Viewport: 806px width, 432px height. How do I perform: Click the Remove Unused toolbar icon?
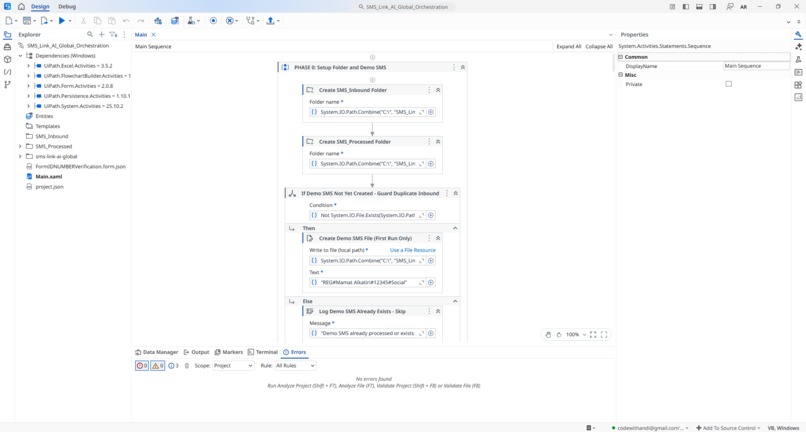coord(230,21)
